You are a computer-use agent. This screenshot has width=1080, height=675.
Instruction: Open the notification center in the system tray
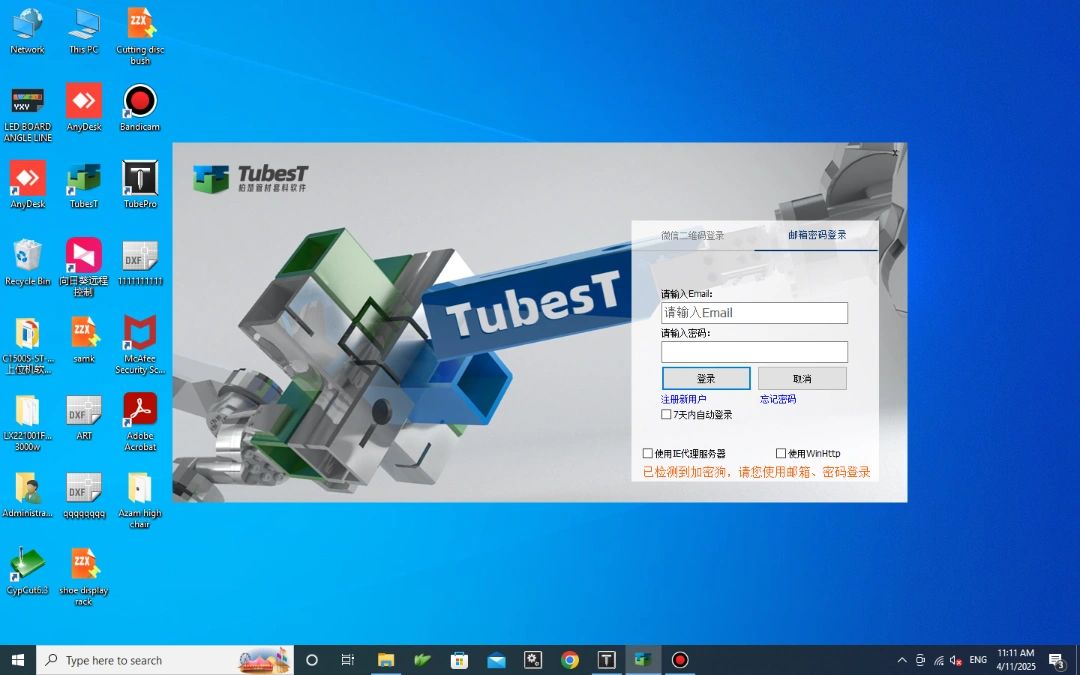coord(1057,661)
